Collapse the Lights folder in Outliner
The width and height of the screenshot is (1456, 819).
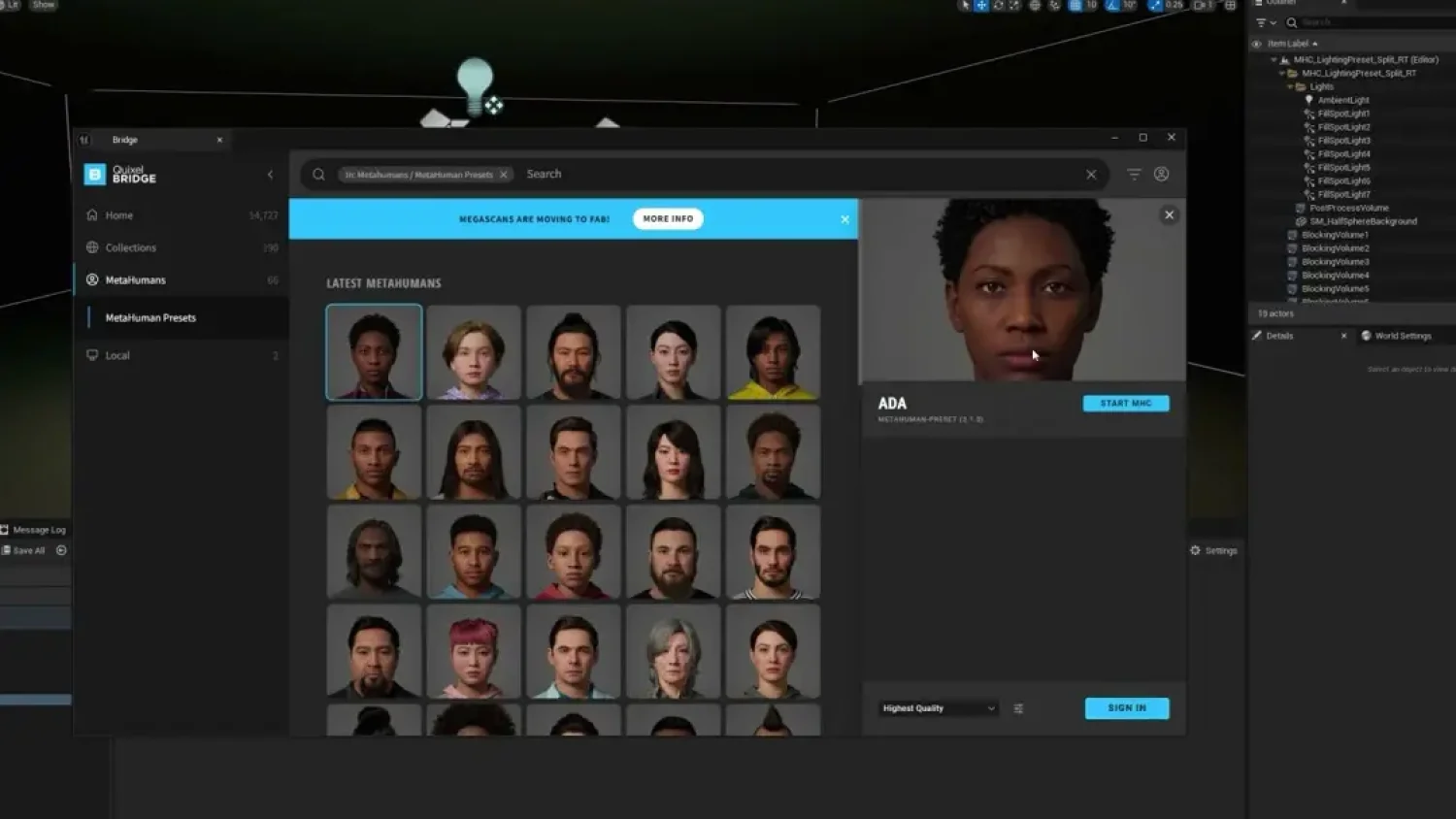(1290, 87)
